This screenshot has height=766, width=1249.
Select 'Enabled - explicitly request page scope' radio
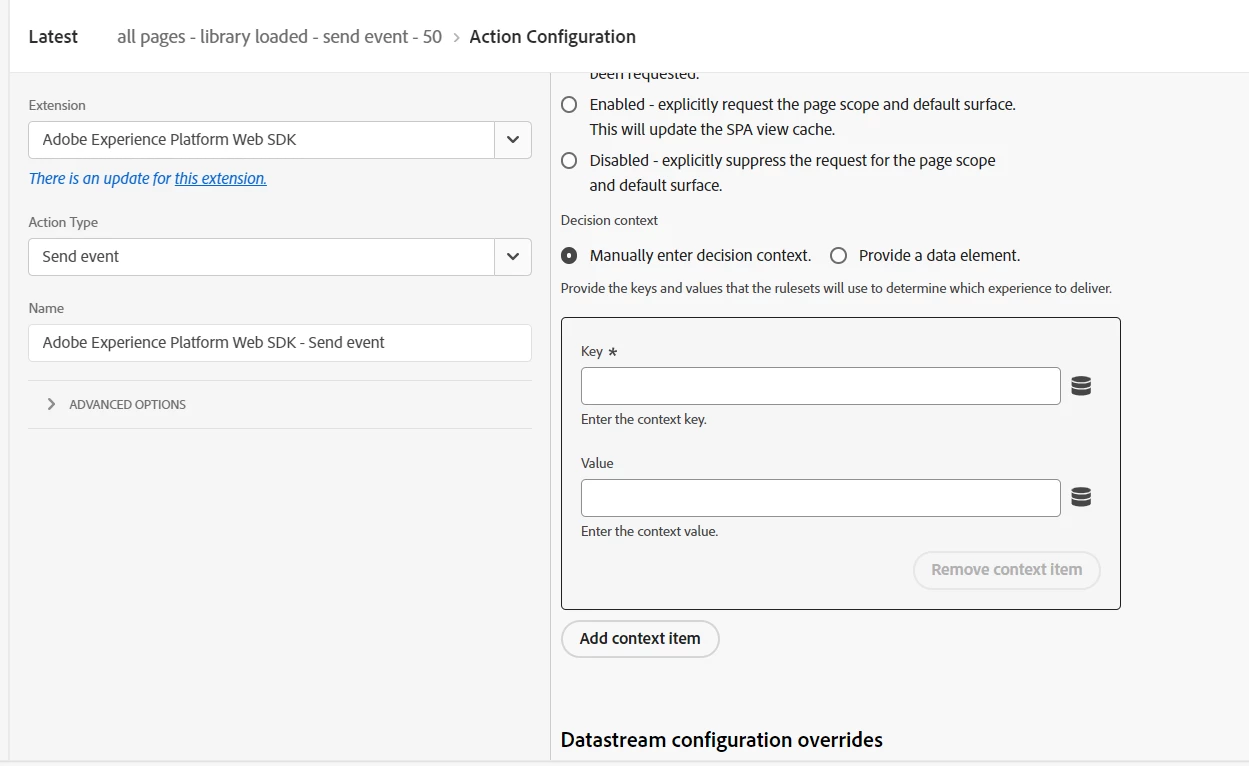(x=569, y=104)
